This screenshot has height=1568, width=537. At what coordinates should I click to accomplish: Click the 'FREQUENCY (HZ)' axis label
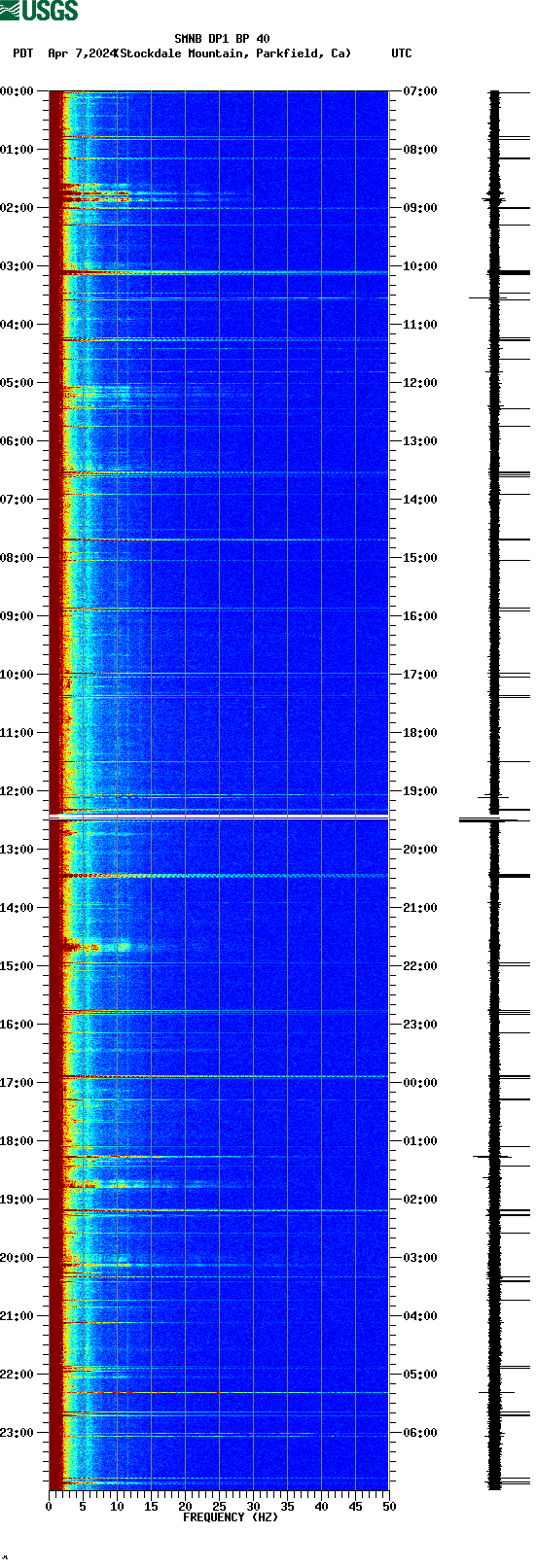click(231, 1517)
